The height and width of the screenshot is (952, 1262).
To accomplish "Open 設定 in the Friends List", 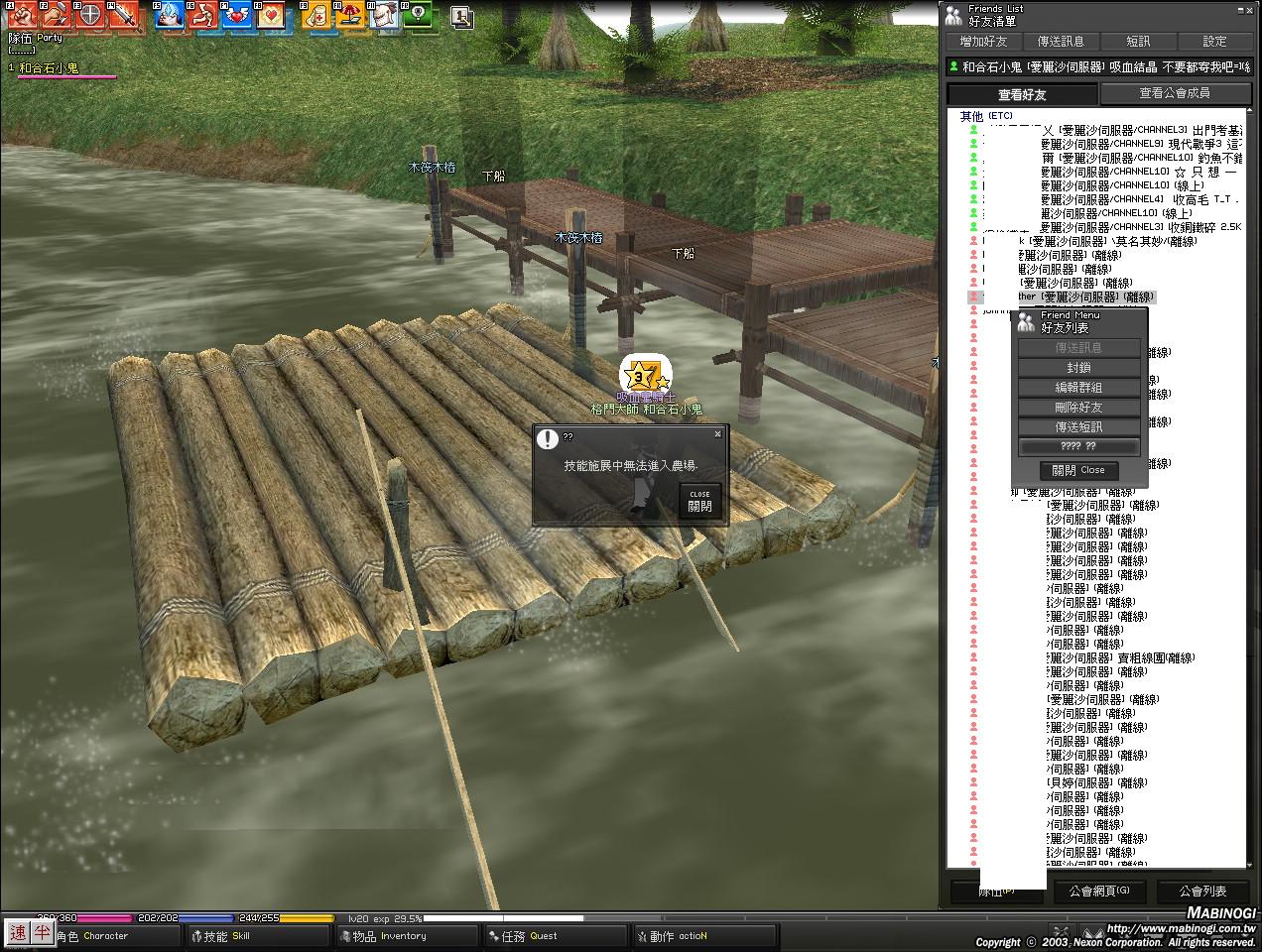I will click(1214, 42).
